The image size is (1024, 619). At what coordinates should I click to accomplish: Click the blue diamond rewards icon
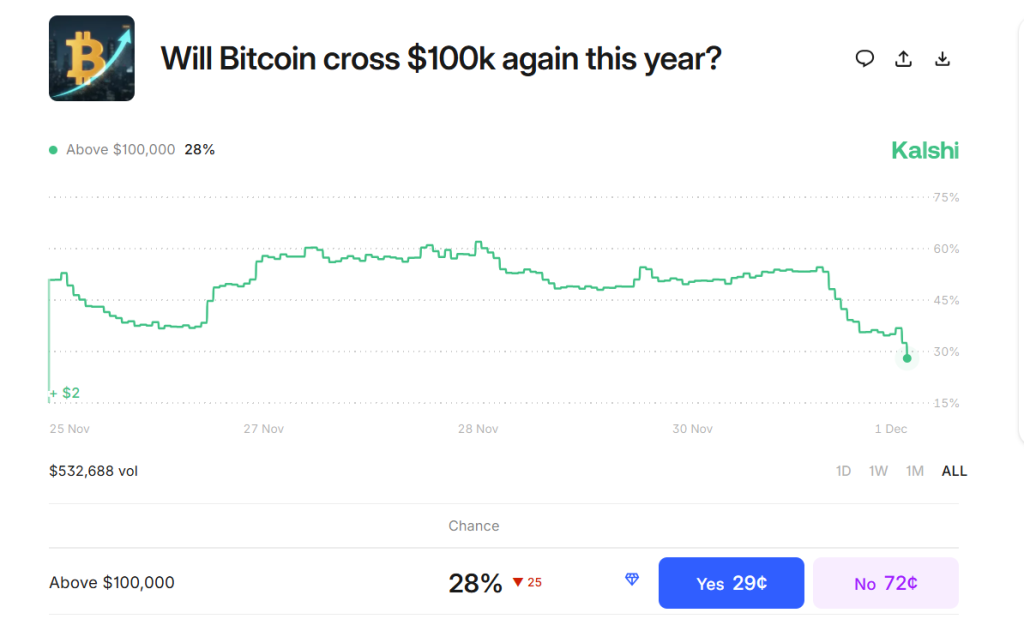[631, 579]
